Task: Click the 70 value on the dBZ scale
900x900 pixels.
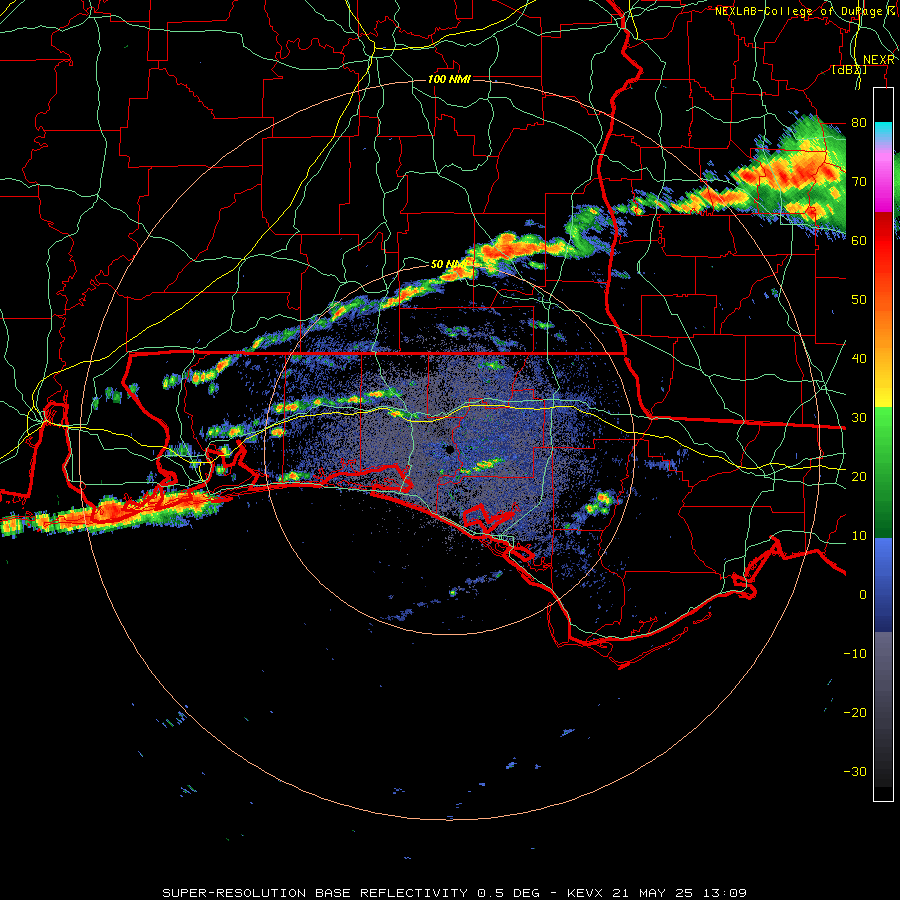Action: coord(859,181)
